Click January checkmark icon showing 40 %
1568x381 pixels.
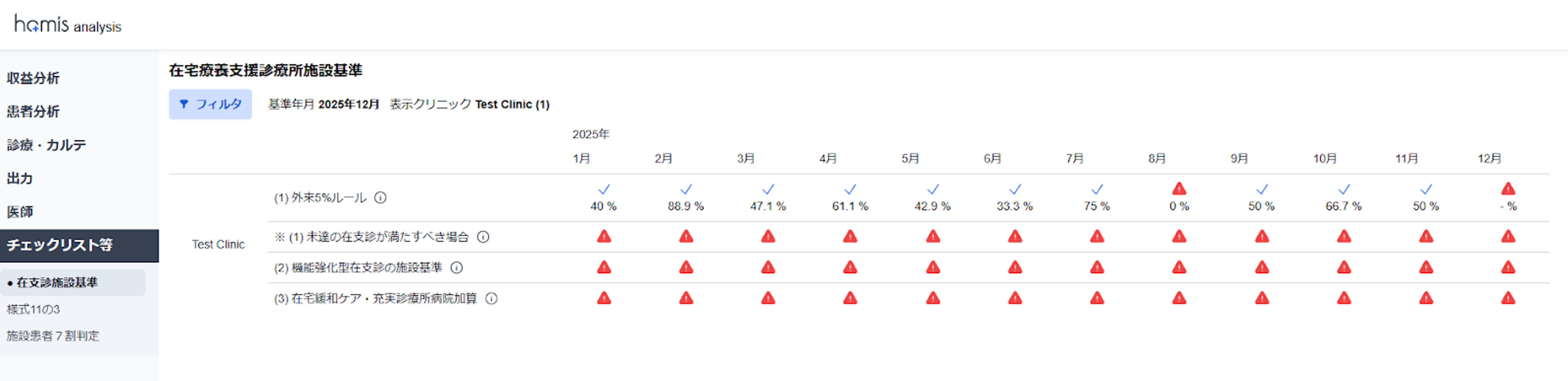(x=604, y=189)
